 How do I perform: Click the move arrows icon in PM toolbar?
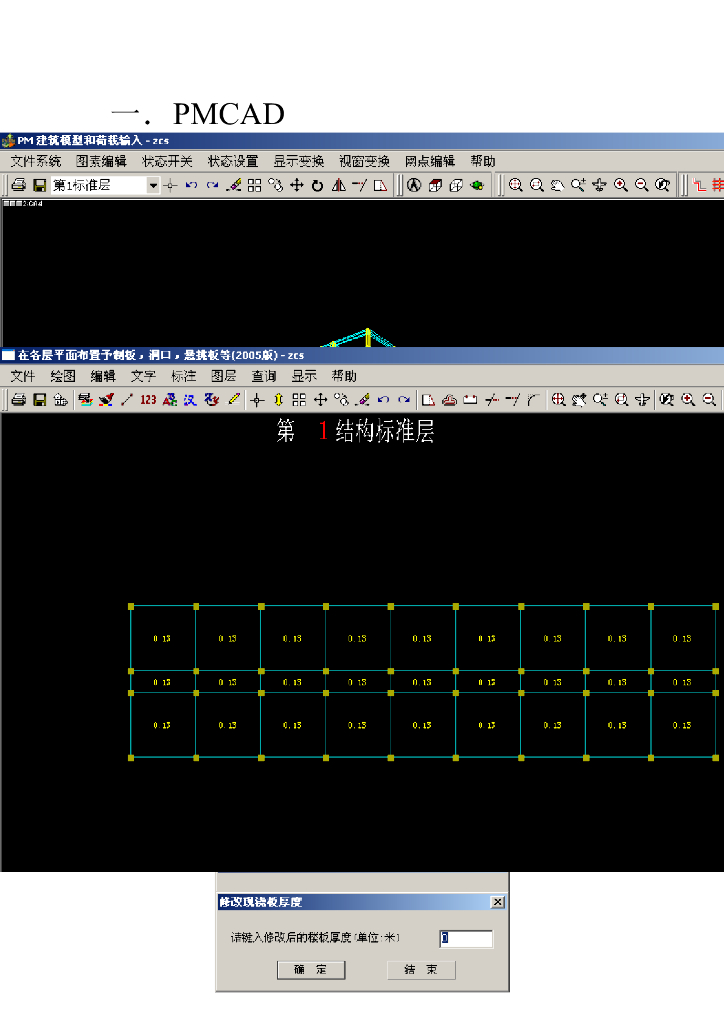coord(296,185)
